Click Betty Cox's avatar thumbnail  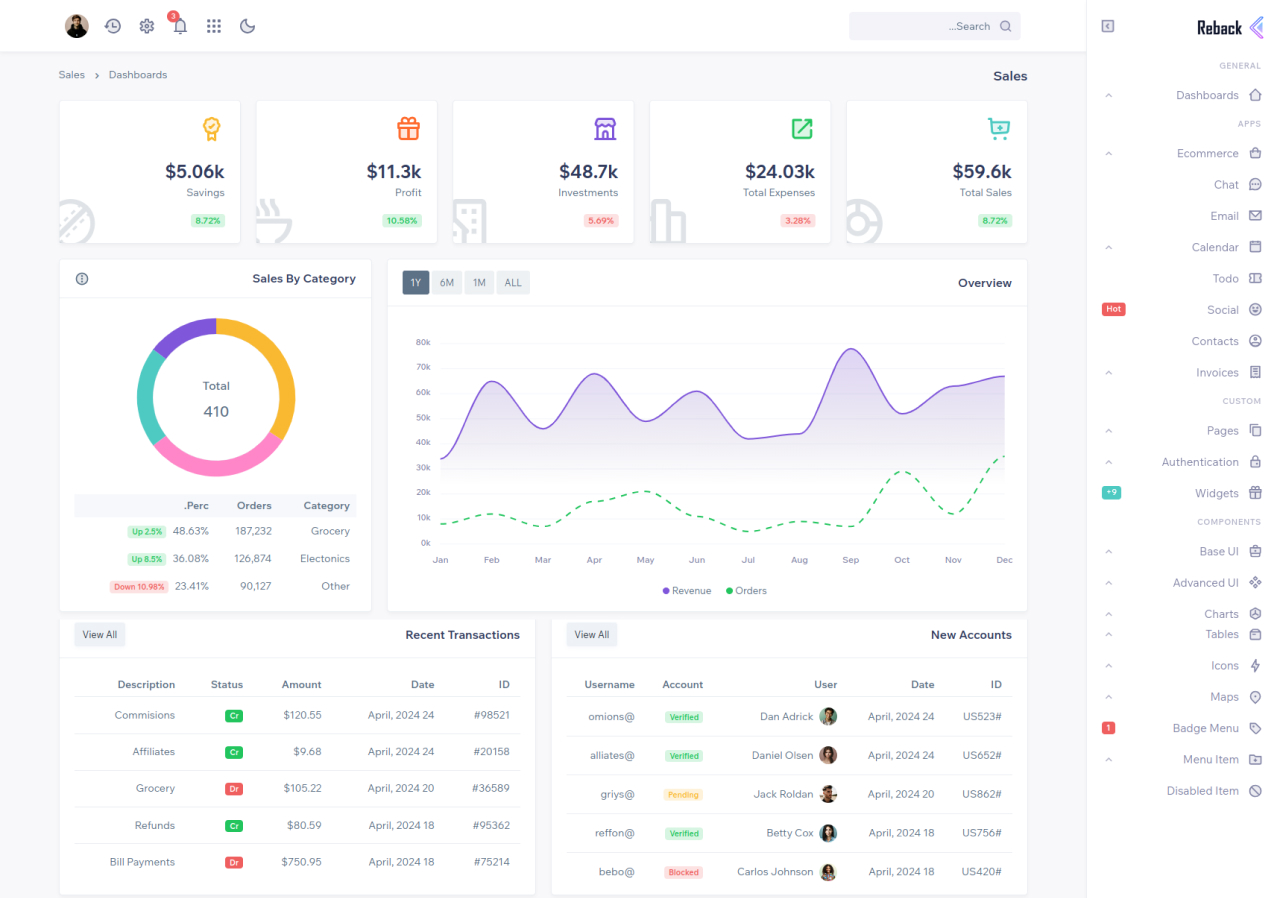828,833
